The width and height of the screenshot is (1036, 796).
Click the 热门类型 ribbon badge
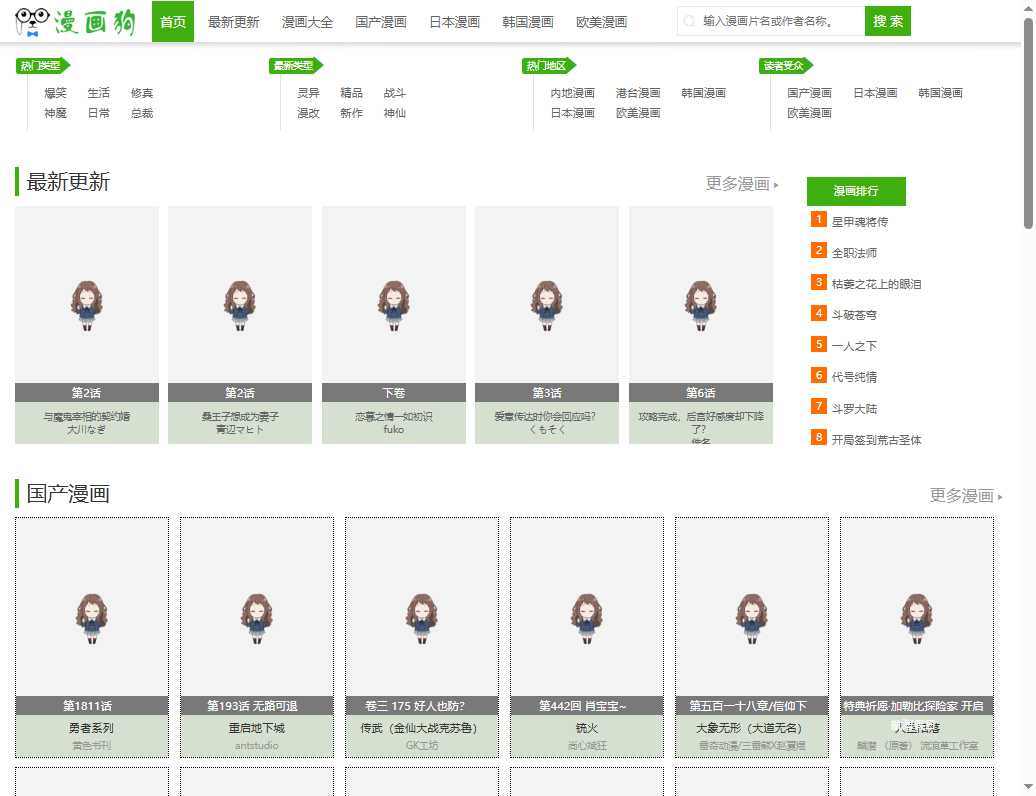pos(42,66)
